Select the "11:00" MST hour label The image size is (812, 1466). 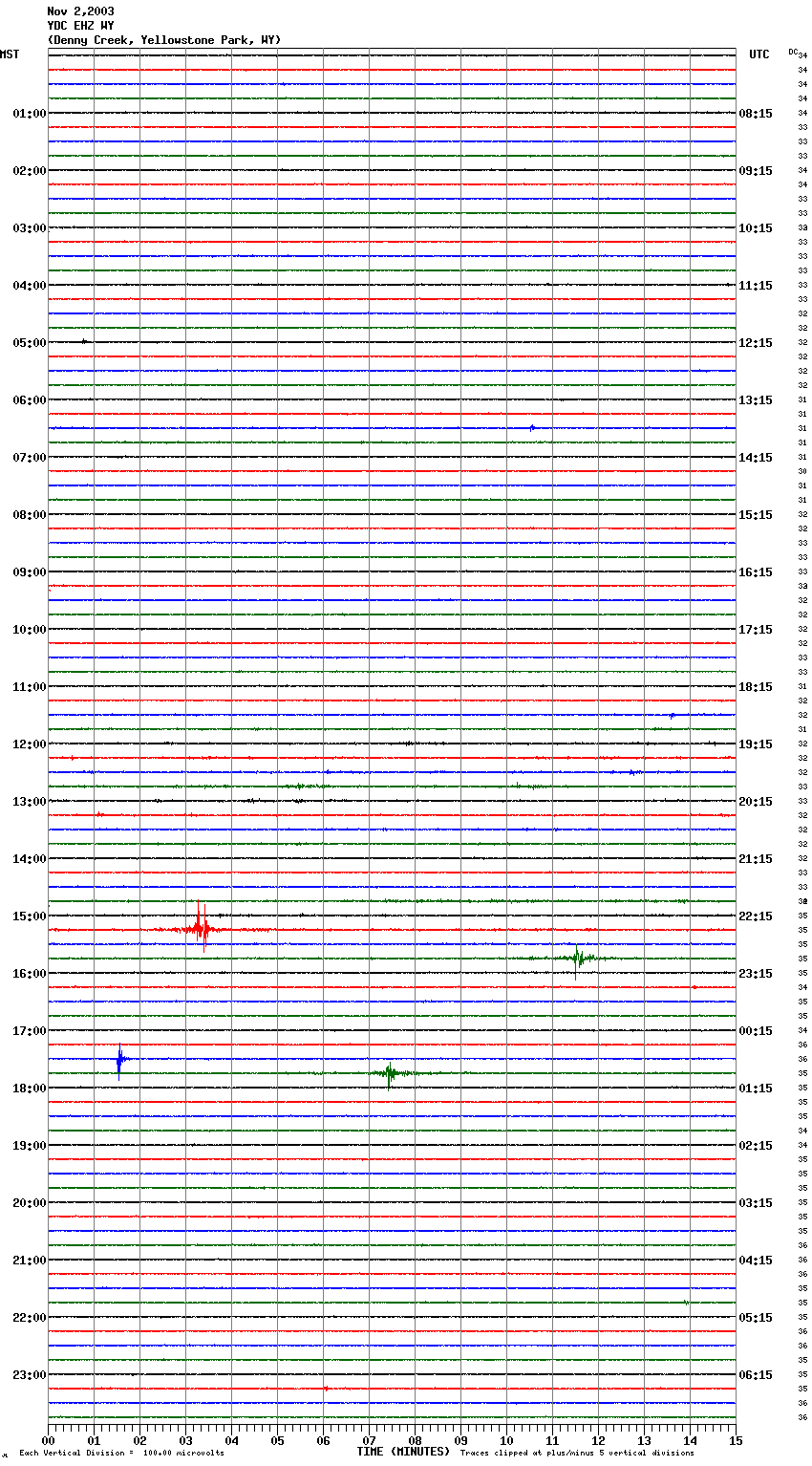30,687
